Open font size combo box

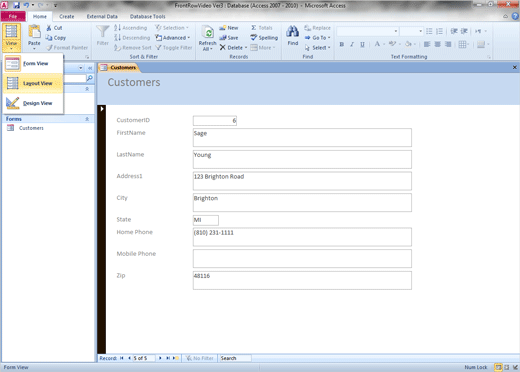pyautogui.click(x=421, y=31)
